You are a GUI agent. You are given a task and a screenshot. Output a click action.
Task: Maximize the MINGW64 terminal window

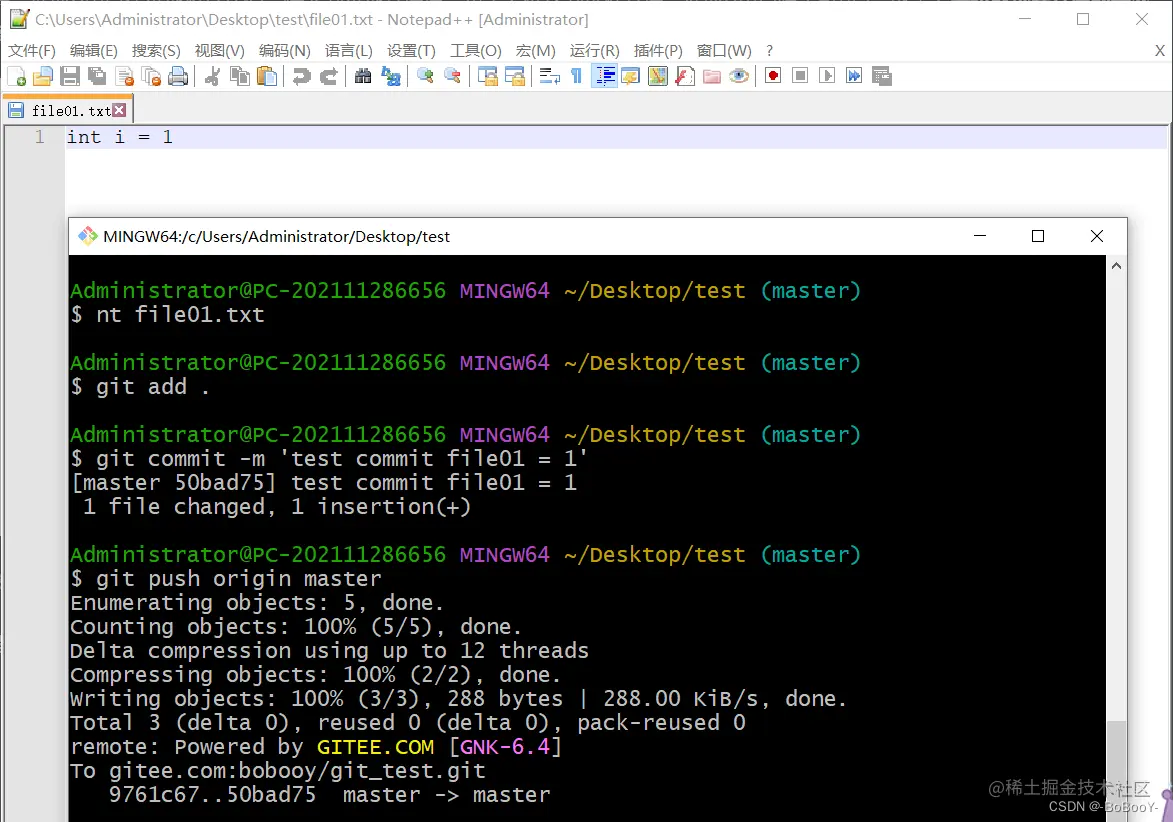[1038, 236]
